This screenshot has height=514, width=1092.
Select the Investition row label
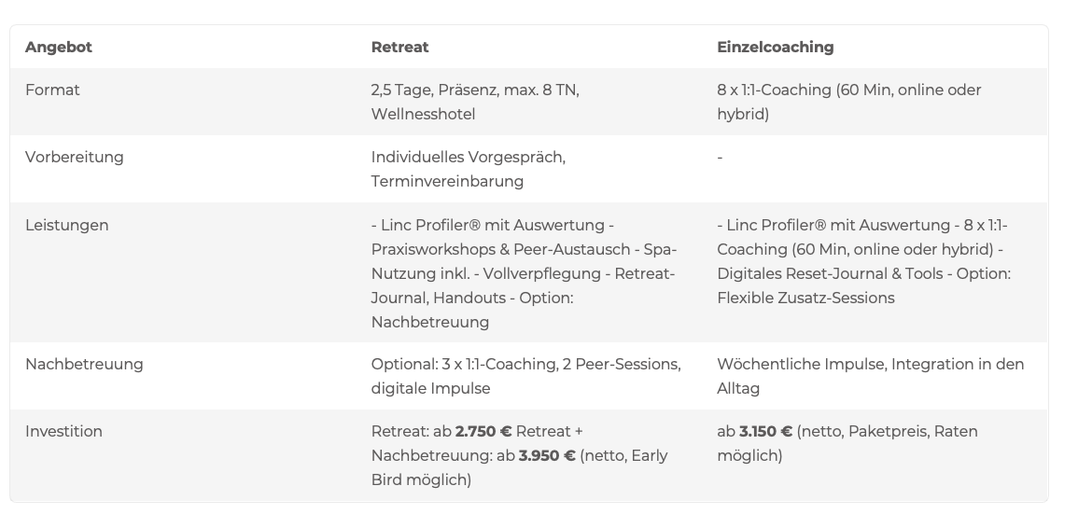click(x=63, y=431)
